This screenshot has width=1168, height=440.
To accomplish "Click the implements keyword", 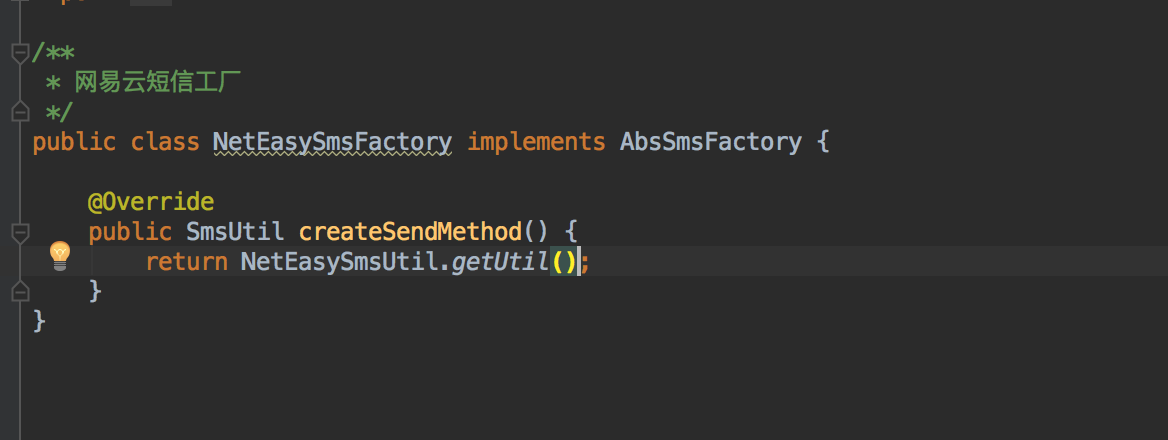I will pos(536,142).
